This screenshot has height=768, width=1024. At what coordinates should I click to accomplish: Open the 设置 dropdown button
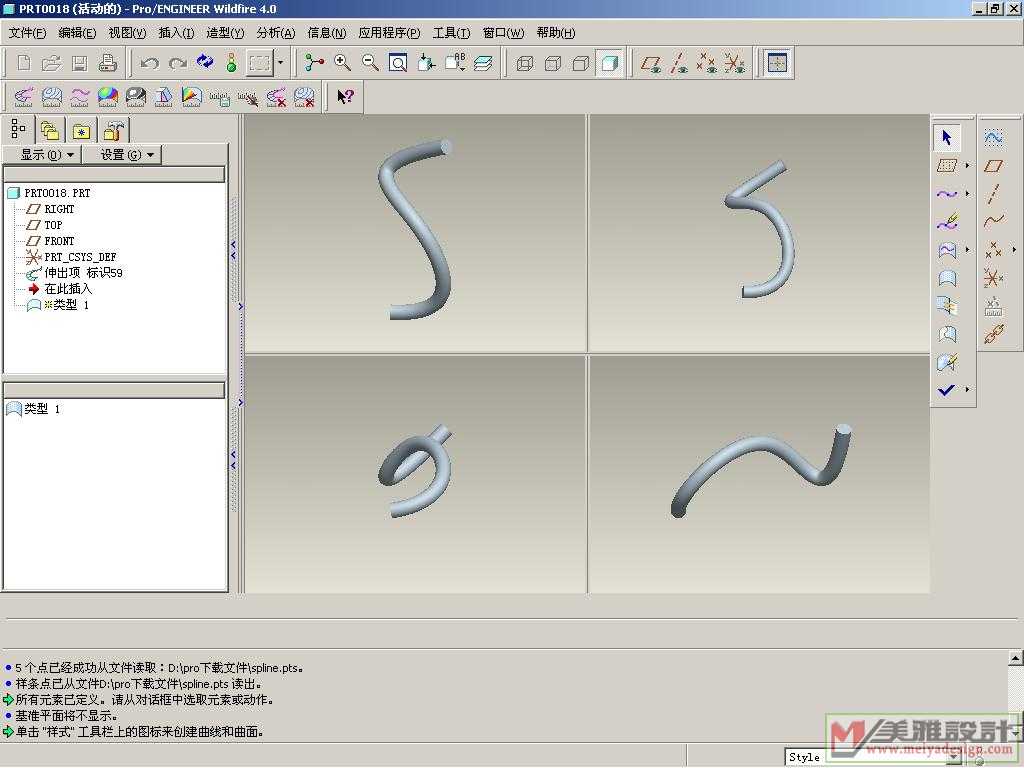point(121,155)
